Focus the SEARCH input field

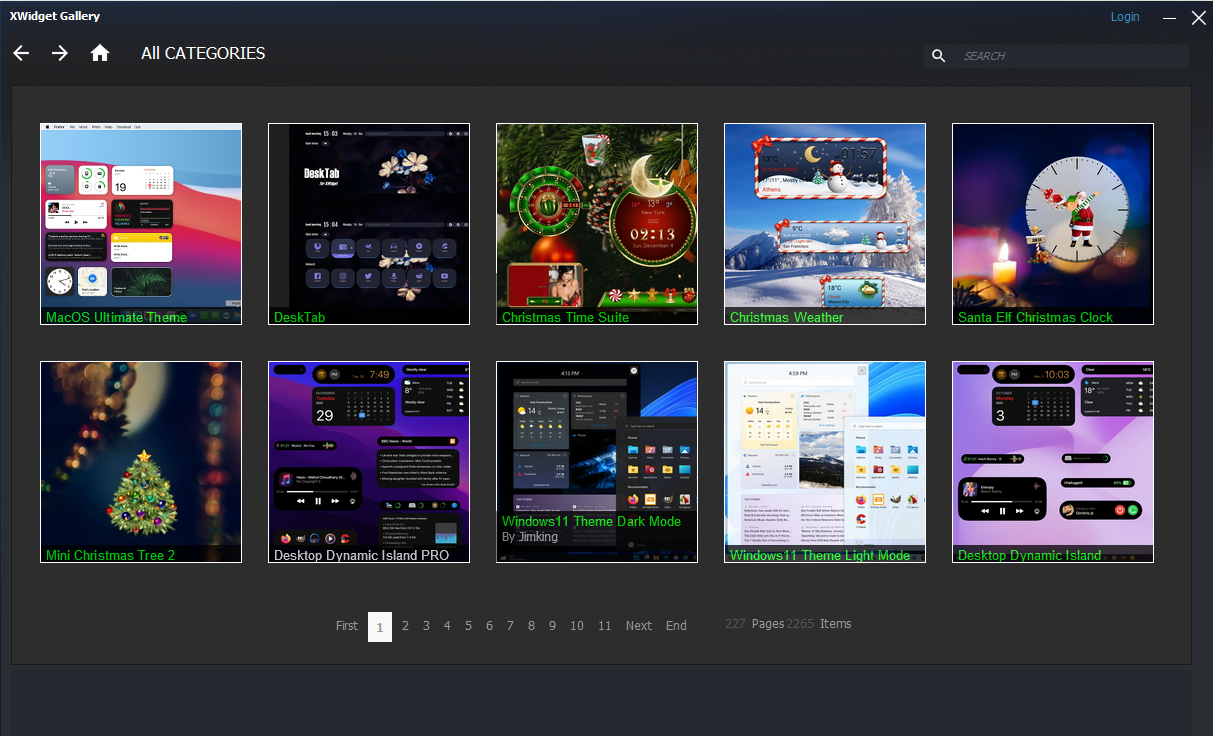(1072, 56)
